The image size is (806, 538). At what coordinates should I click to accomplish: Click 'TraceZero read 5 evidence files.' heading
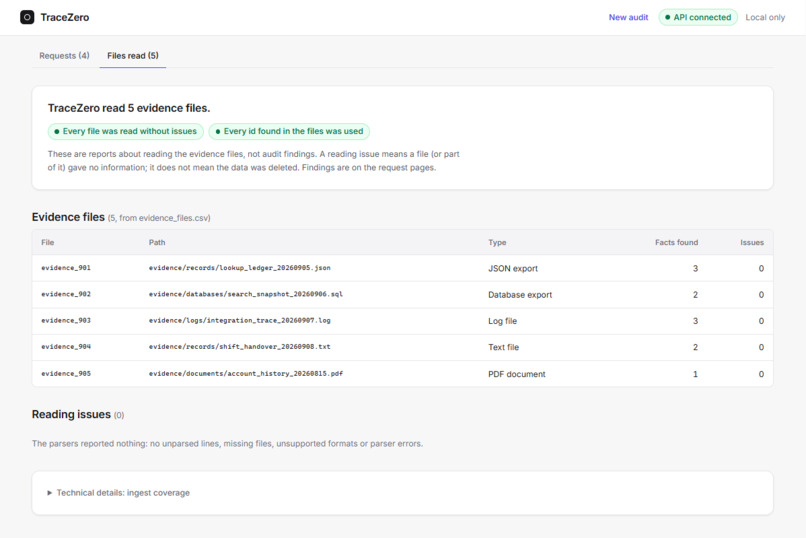pos(129,108)
